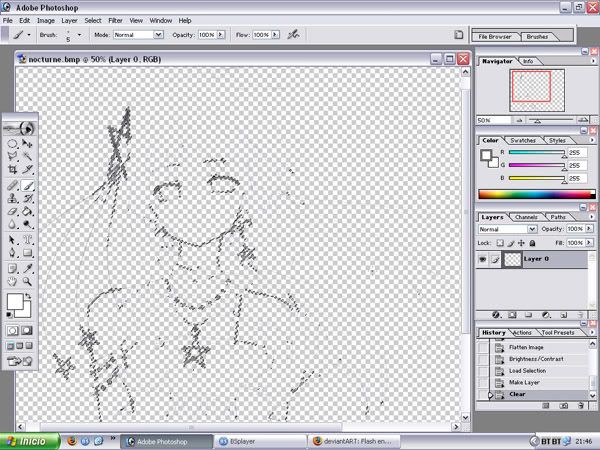Toggle Lock image pixels
Image resolution: width=600 pixels, height=450 pixels.
pos(511,243)
